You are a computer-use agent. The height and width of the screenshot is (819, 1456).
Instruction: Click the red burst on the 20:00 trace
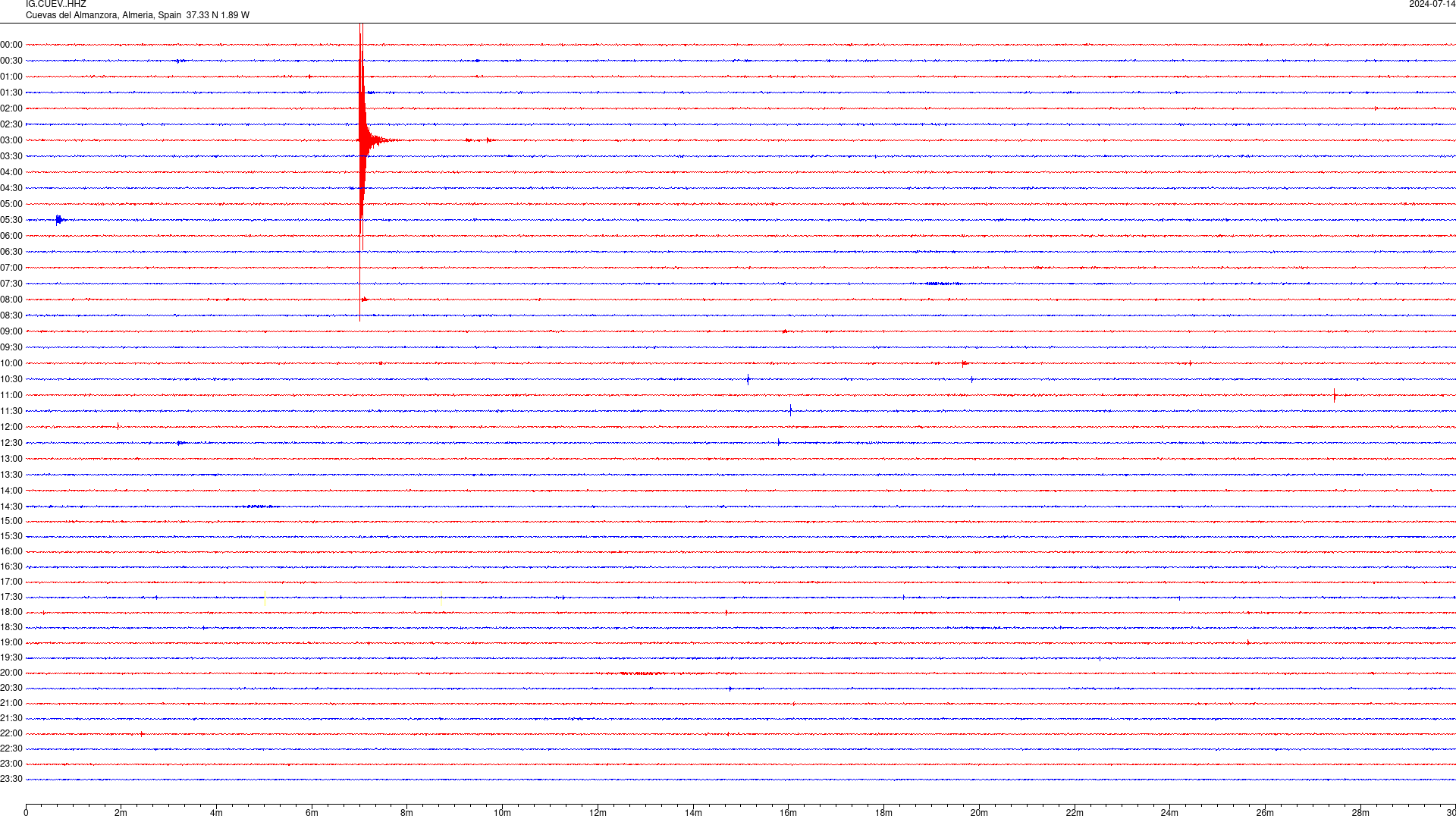[x=642, y=673]
